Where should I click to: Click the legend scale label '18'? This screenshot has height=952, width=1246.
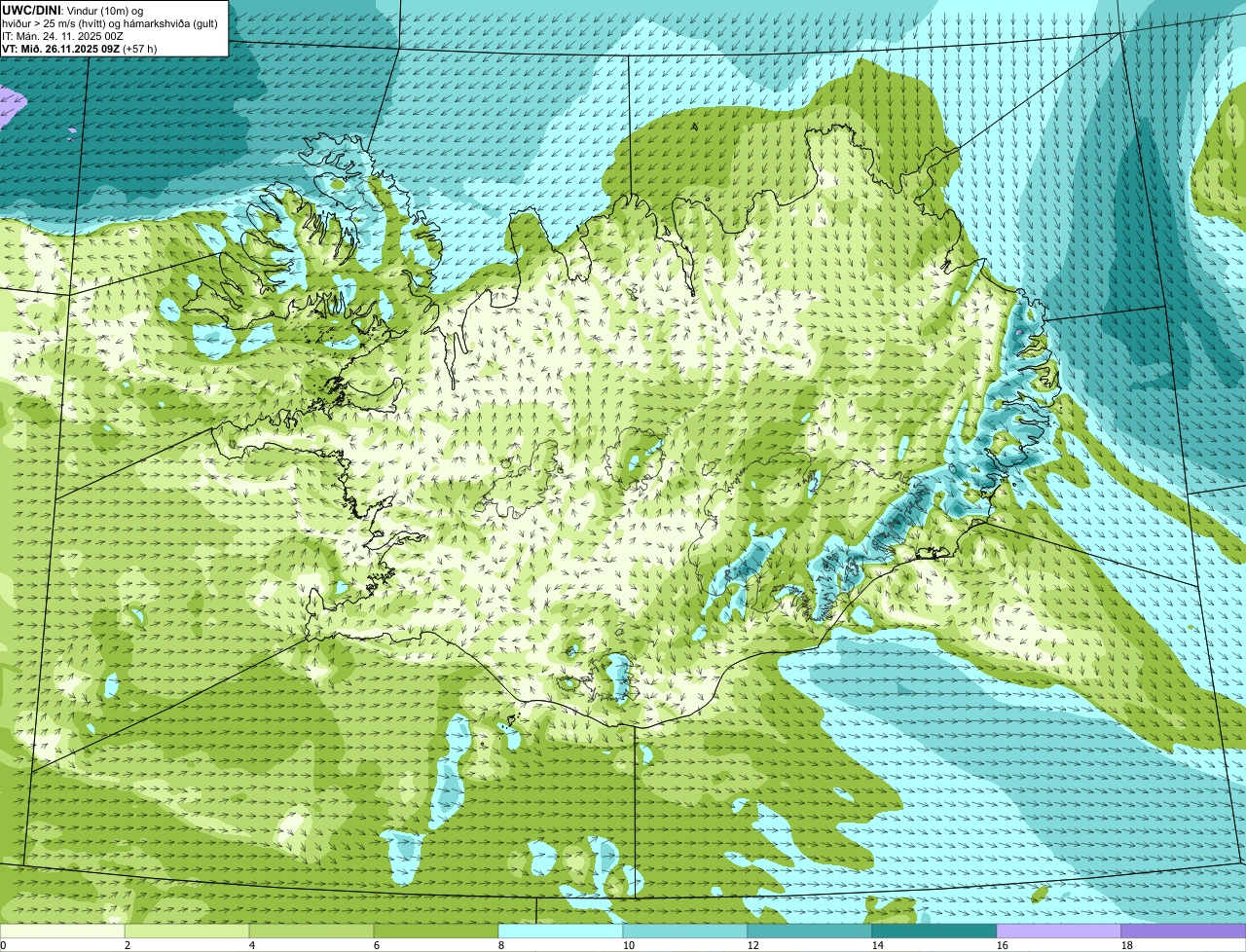click(1127, 945)
